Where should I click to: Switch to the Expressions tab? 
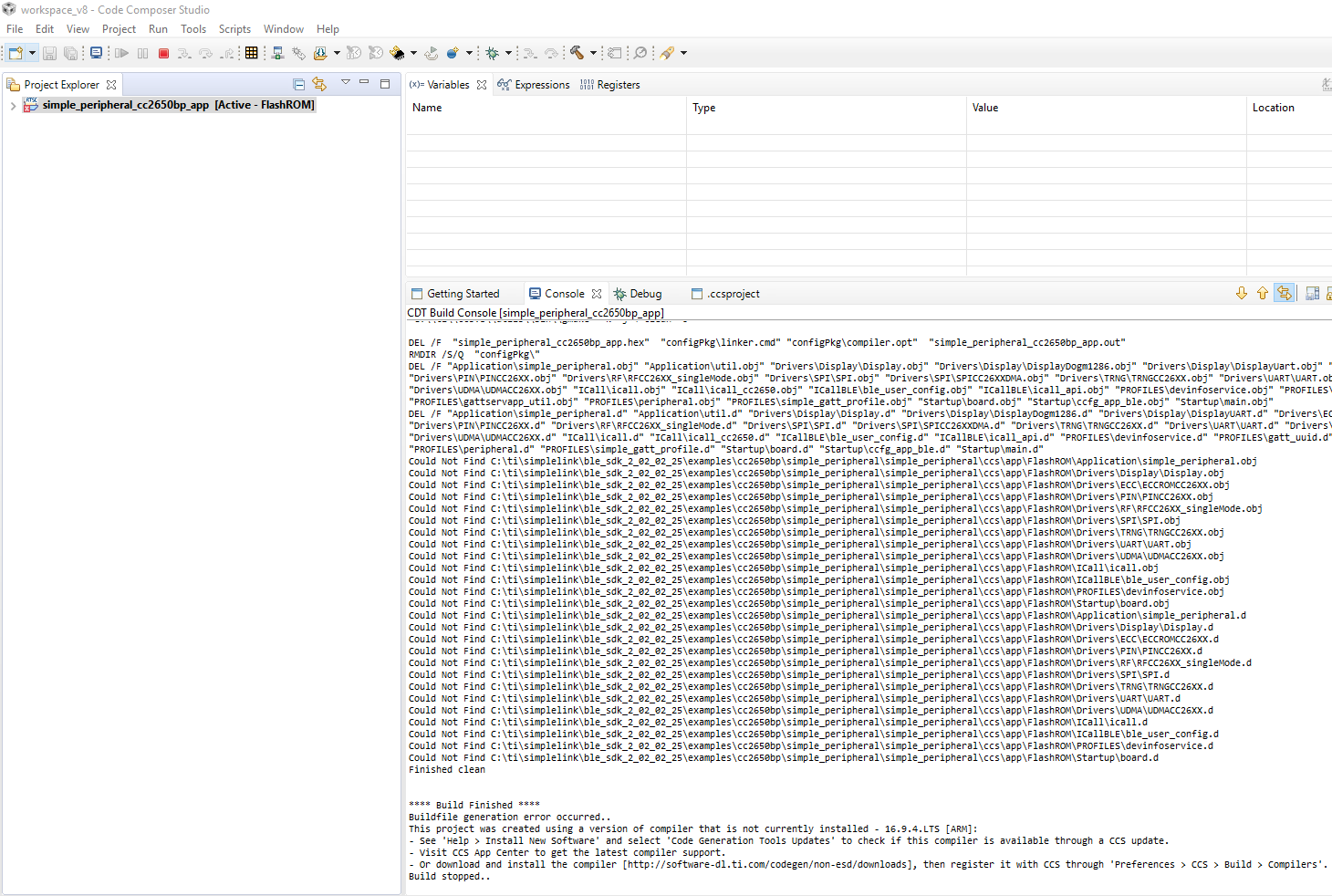[x=534, y=85]
